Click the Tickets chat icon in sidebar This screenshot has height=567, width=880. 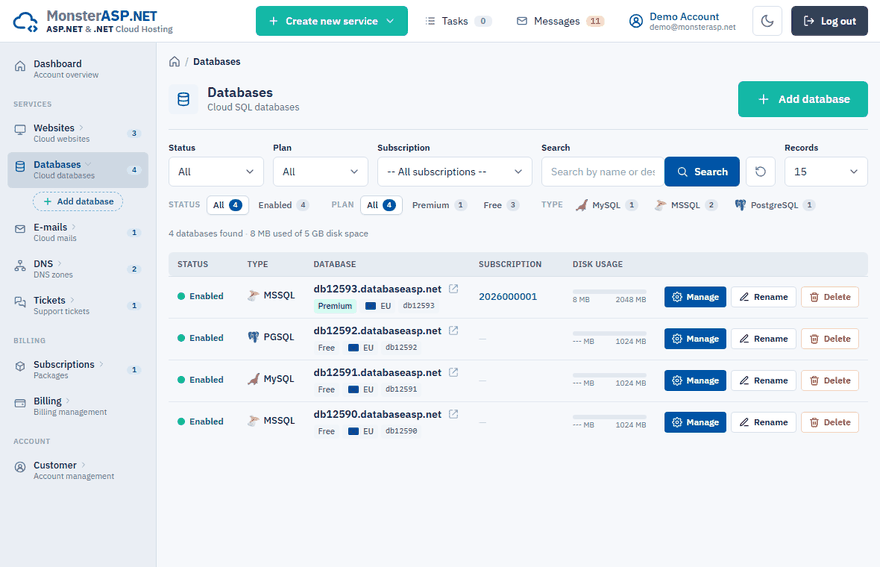tap(20, 303)
